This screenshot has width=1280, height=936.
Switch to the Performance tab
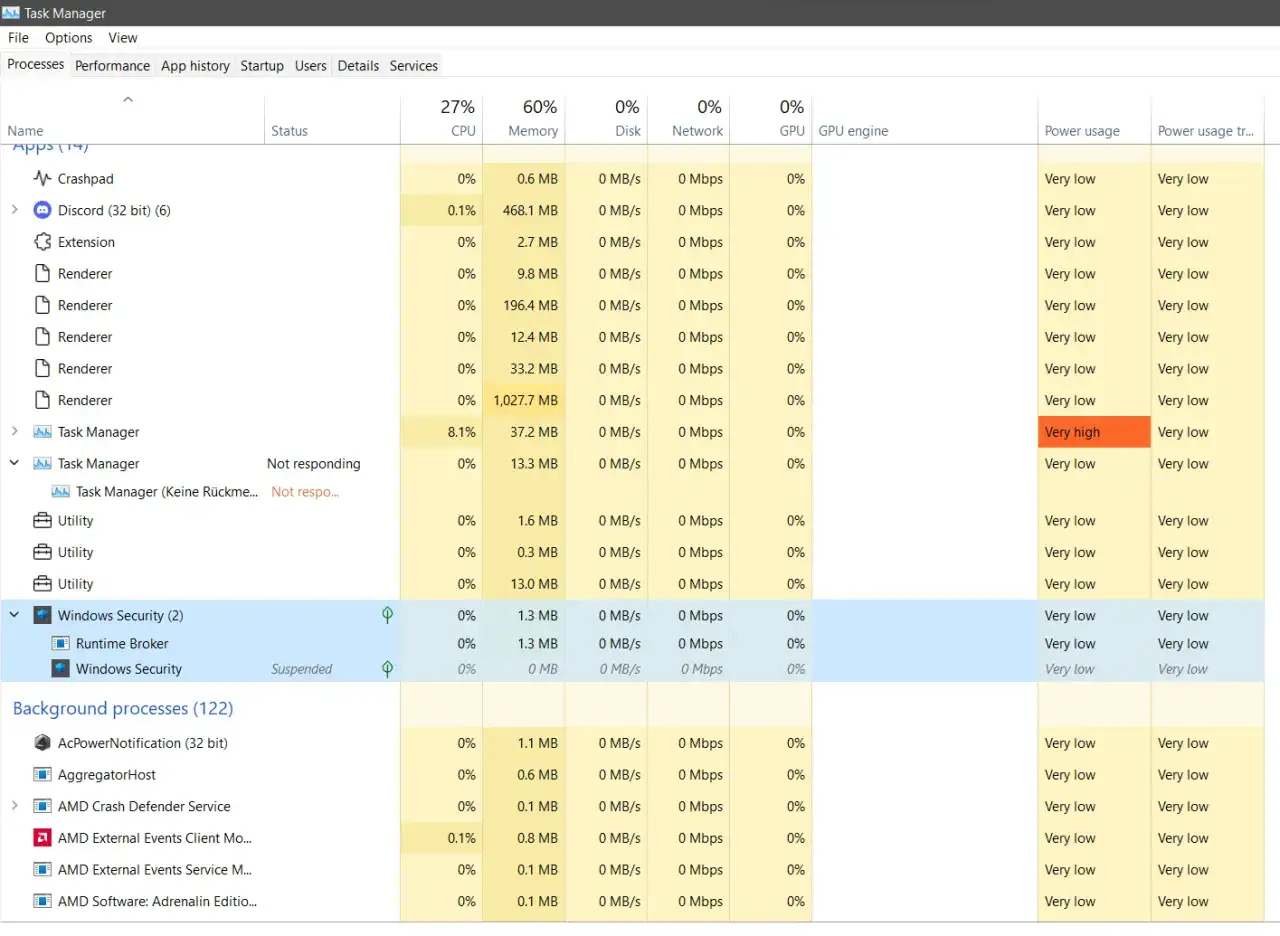(112, 66)
